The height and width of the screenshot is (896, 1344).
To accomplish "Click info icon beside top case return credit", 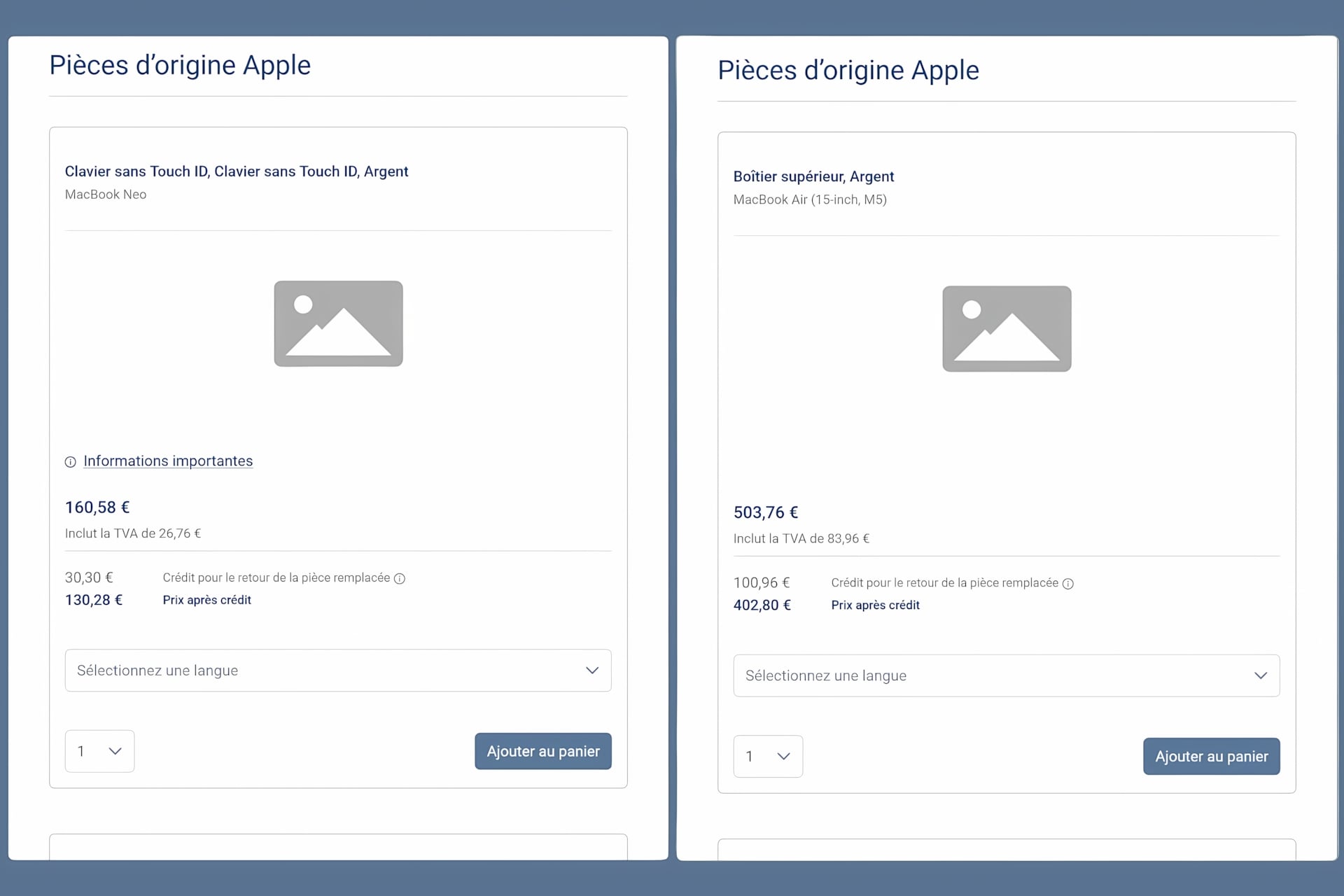I will [1068, 584].
